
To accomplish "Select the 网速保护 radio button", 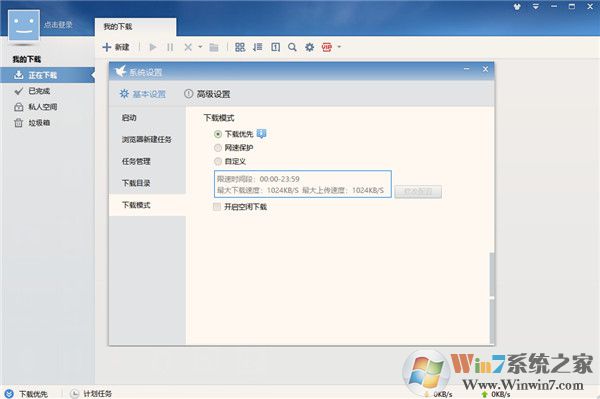I will pos(218,148).
